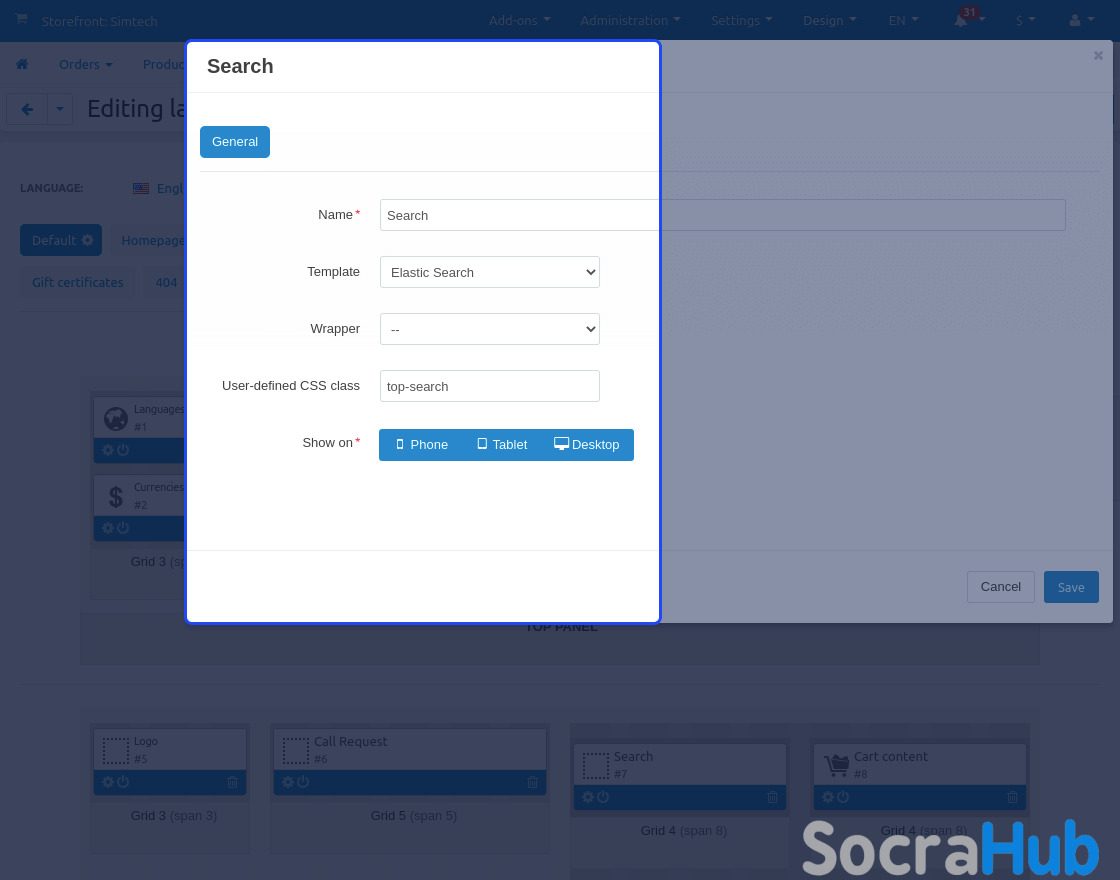Expand the Settings menu
Viewport: 1120px width, 880px height.
(741, 21)
